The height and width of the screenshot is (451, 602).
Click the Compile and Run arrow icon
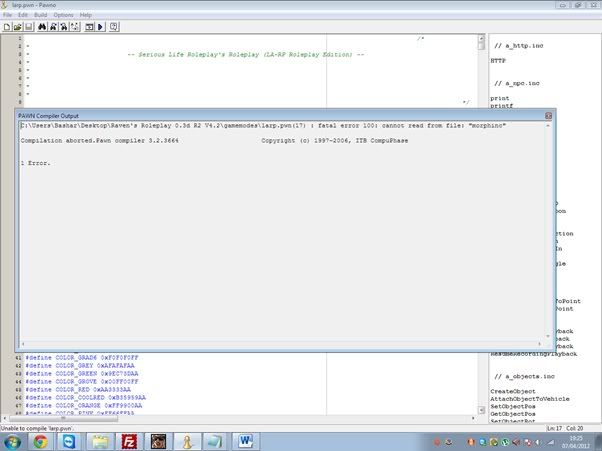pyautogui.click(x=100, y=27)
